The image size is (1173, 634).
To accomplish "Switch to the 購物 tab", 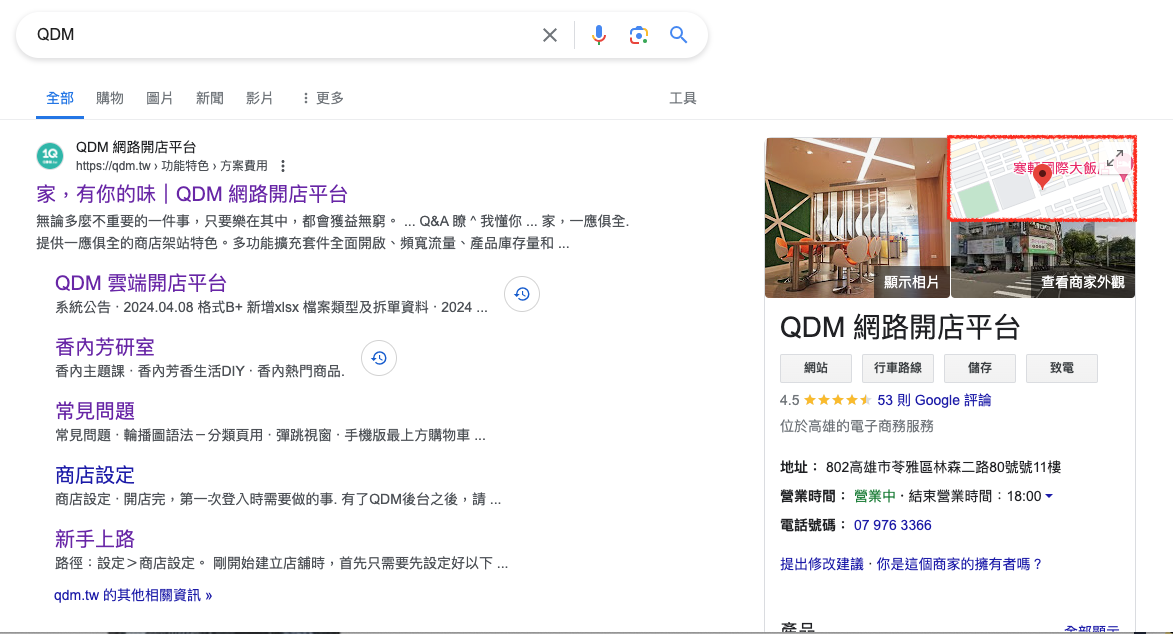I will [110, 98].
